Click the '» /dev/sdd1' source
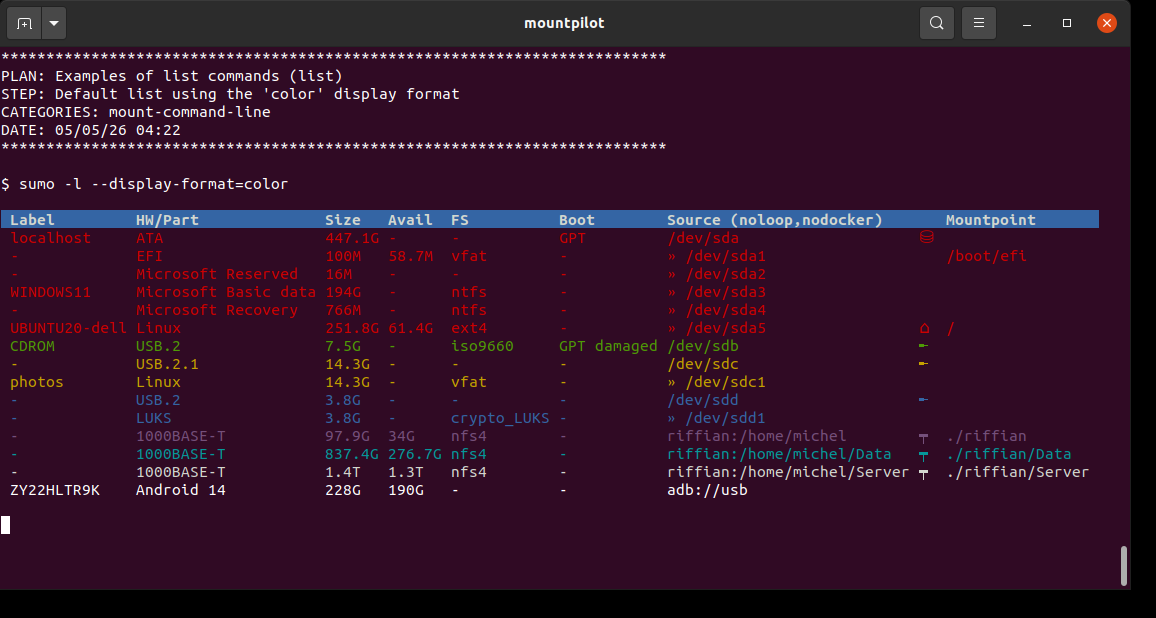The image size is (1156, 618). coord(717,418)
